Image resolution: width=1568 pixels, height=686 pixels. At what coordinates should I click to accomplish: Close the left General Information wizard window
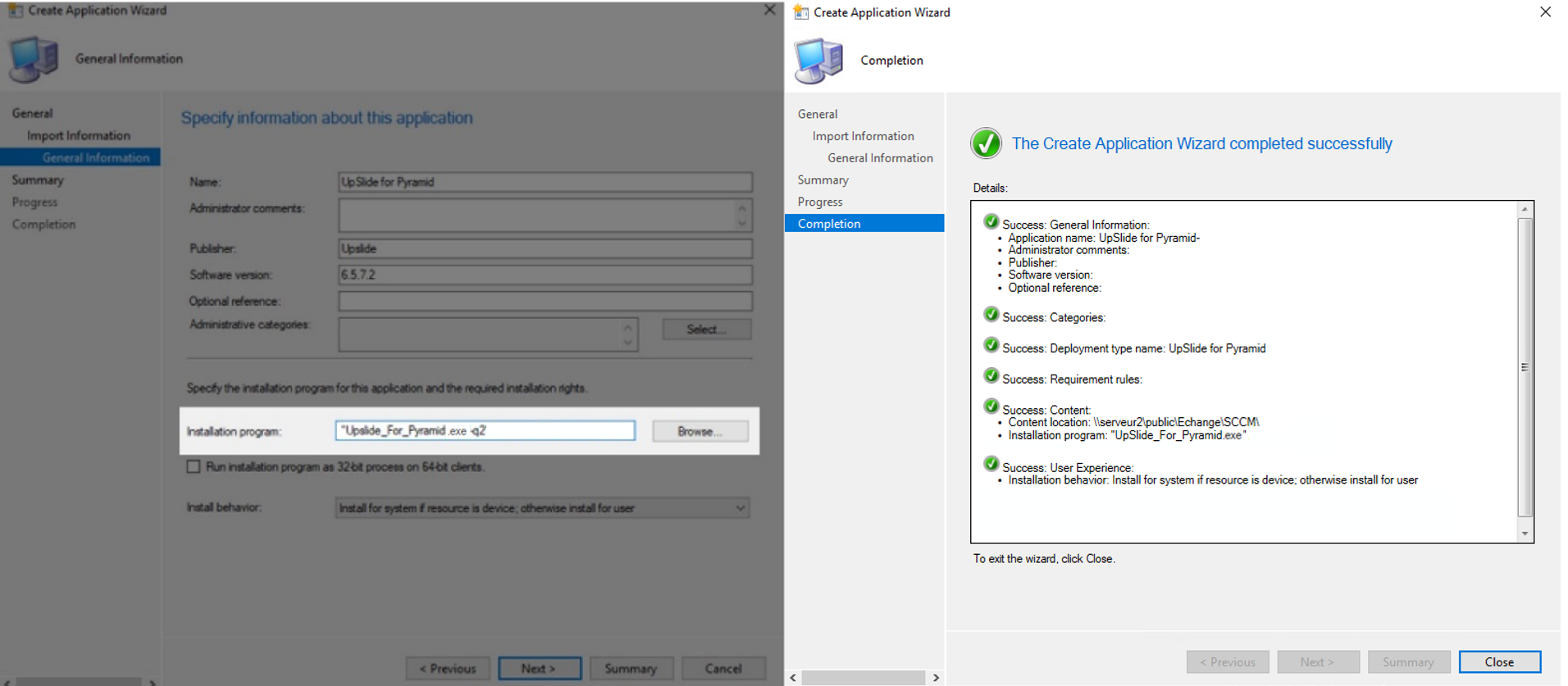(769, 10)
